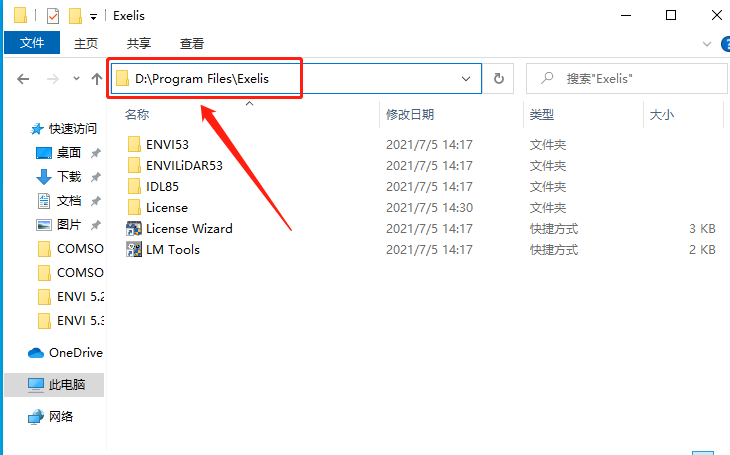Open the address bar history dropdown
Screen dimensions: 730x455
click(466, 79)
